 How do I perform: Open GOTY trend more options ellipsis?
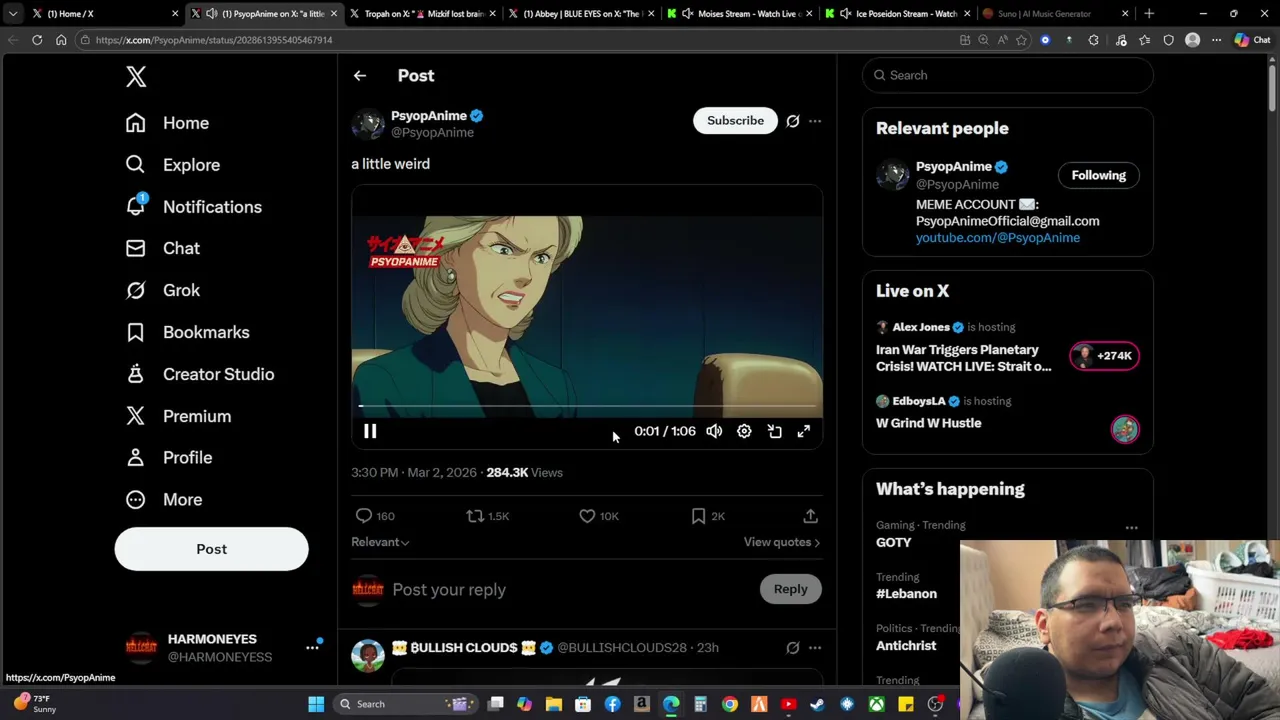click(x=1131, y=528)
